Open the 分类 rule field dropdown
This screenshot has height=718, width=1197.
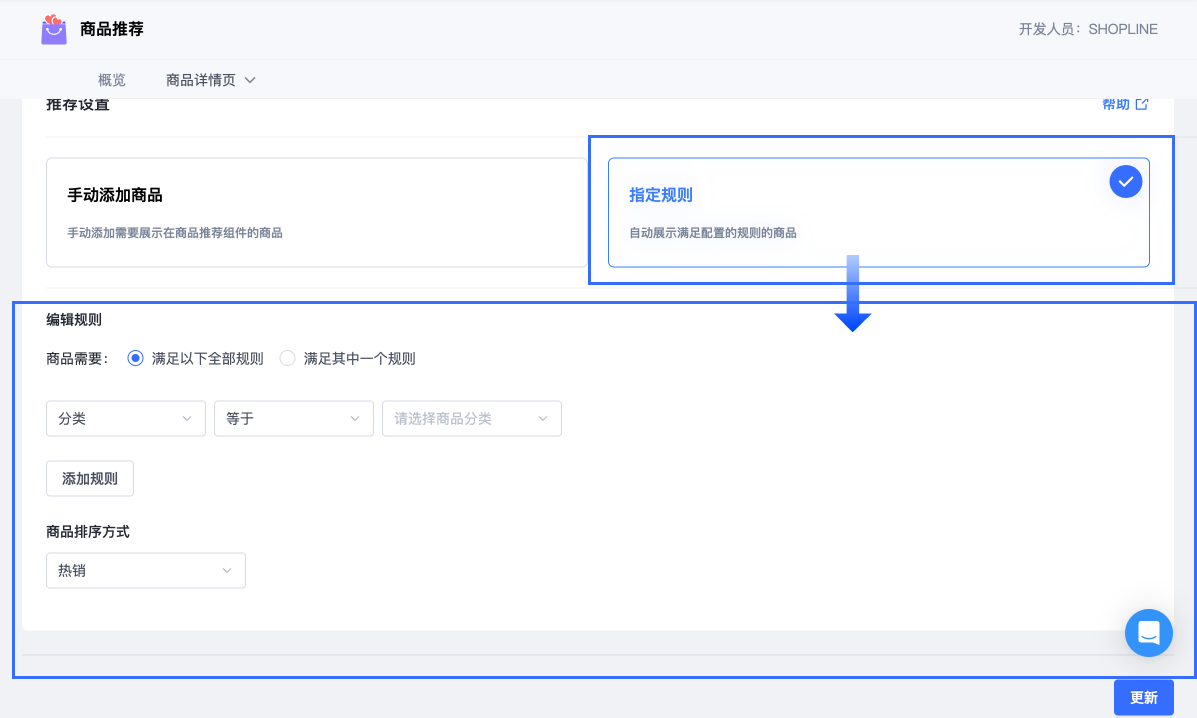point(126,418)
